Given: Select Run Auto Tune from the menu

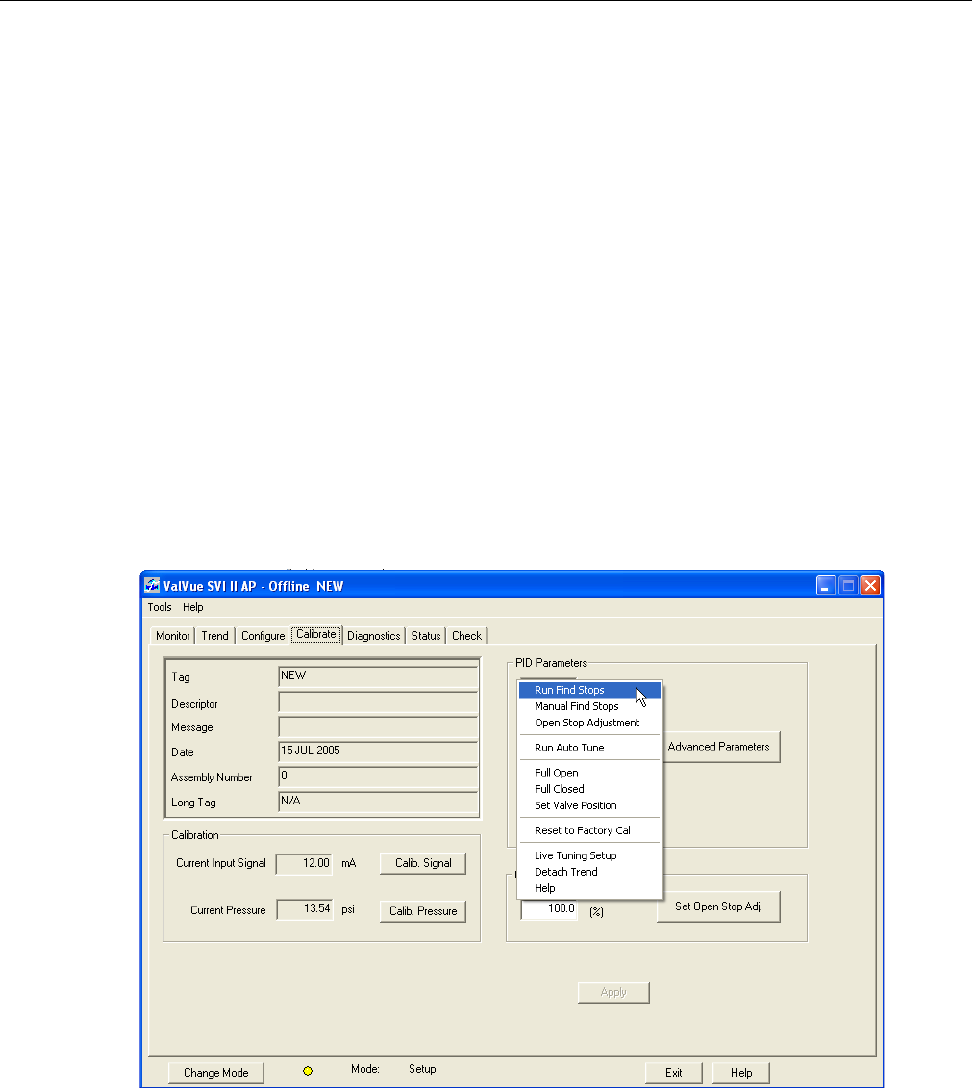Looking at the screenshot, I should [590, 747].
